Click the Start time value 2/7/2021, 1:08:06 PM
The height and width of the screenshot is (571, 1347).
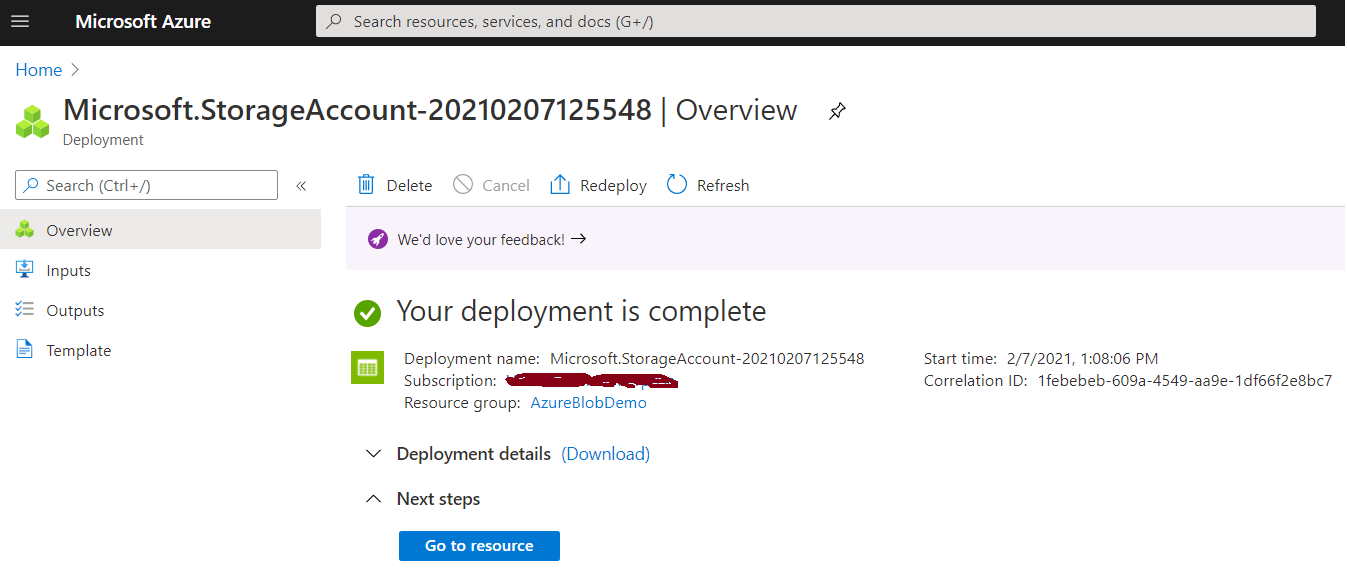click(x=1081, y=358)
